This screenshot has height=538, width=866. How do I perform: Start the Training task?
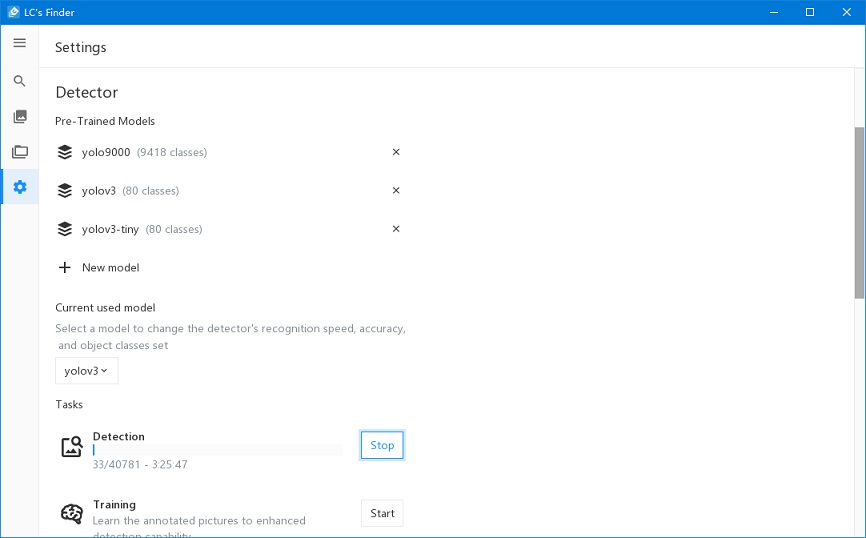pyautogui.click(x=382, y=513)
